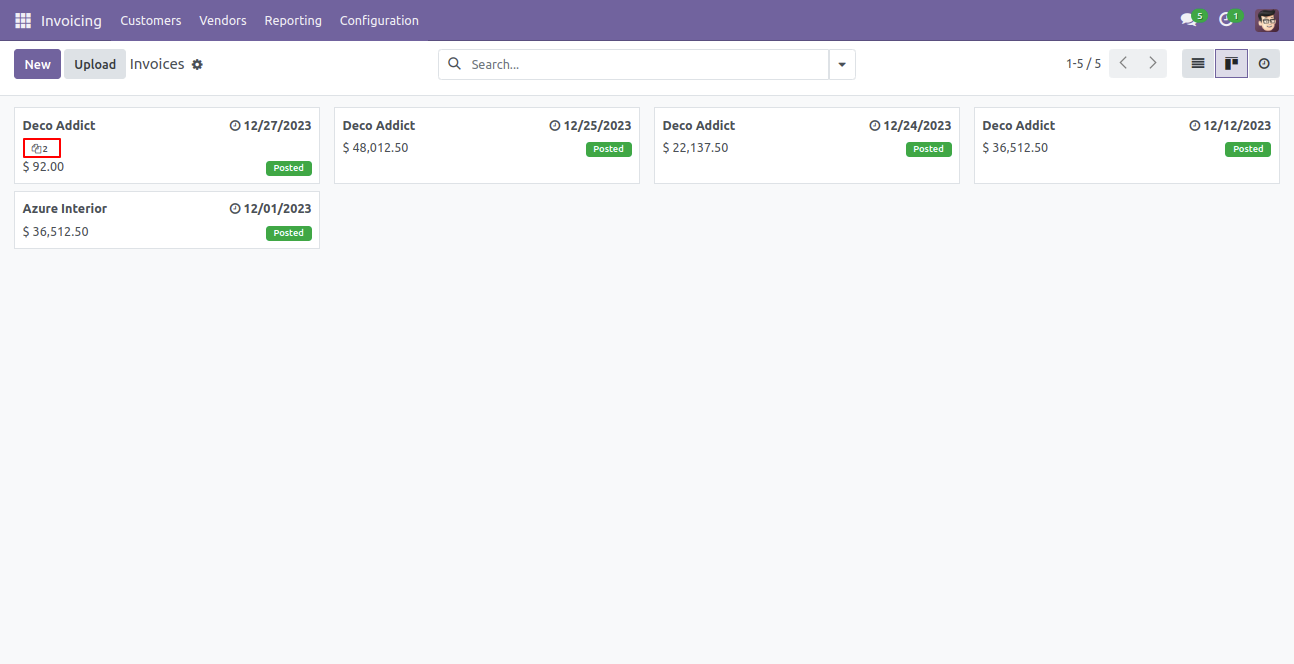Open the $22,137.50 Deco Addict invoice card
This screenshot has width=1294, height=664.
tap(807, 146)
